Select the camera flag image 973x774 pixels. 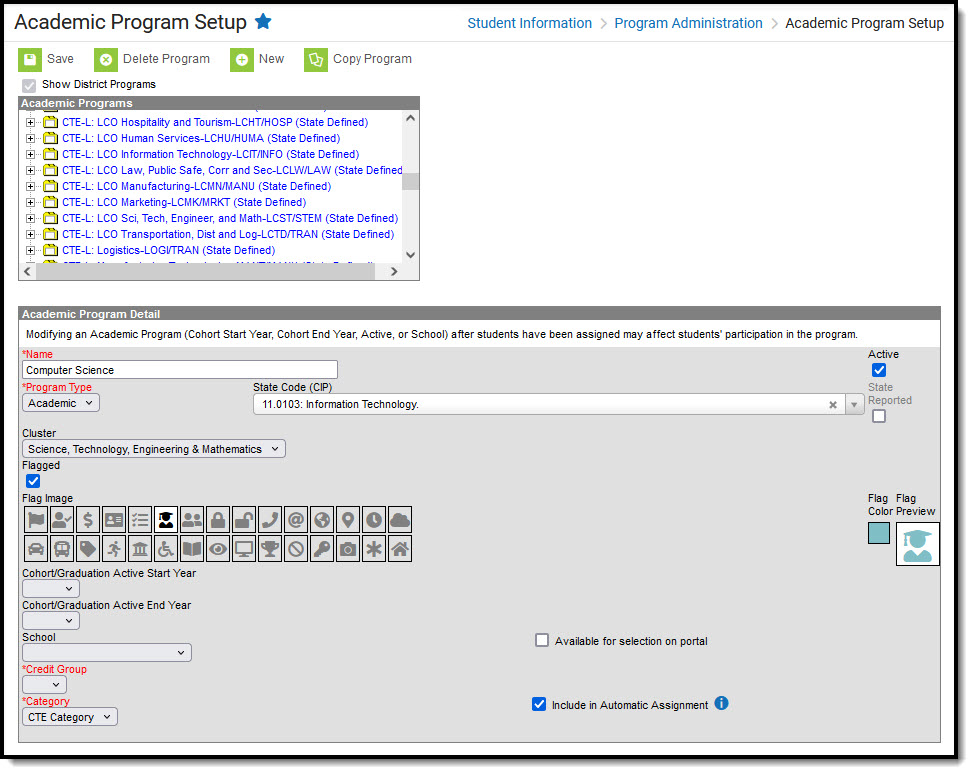point(349,549)
